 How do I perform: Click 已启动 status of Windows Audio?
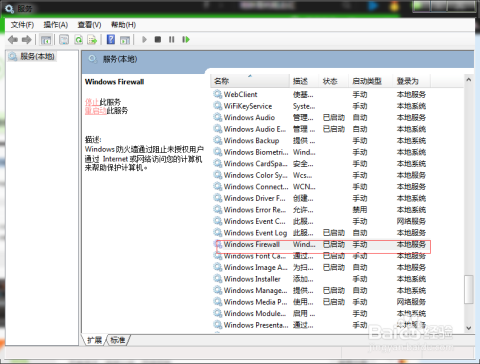click(x=334, y=117)
